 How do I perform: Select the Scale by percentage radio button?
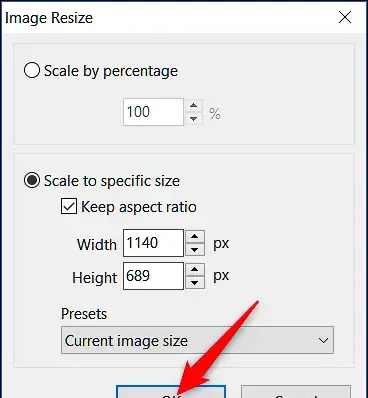pyautogui.click(x=32, y=71)
